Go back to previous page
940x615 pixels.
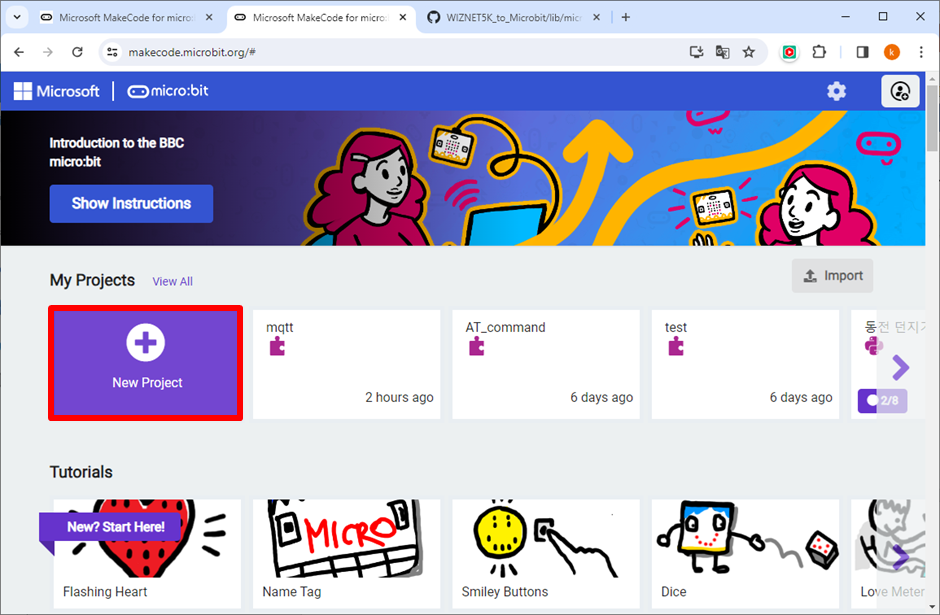pos(19,52)
